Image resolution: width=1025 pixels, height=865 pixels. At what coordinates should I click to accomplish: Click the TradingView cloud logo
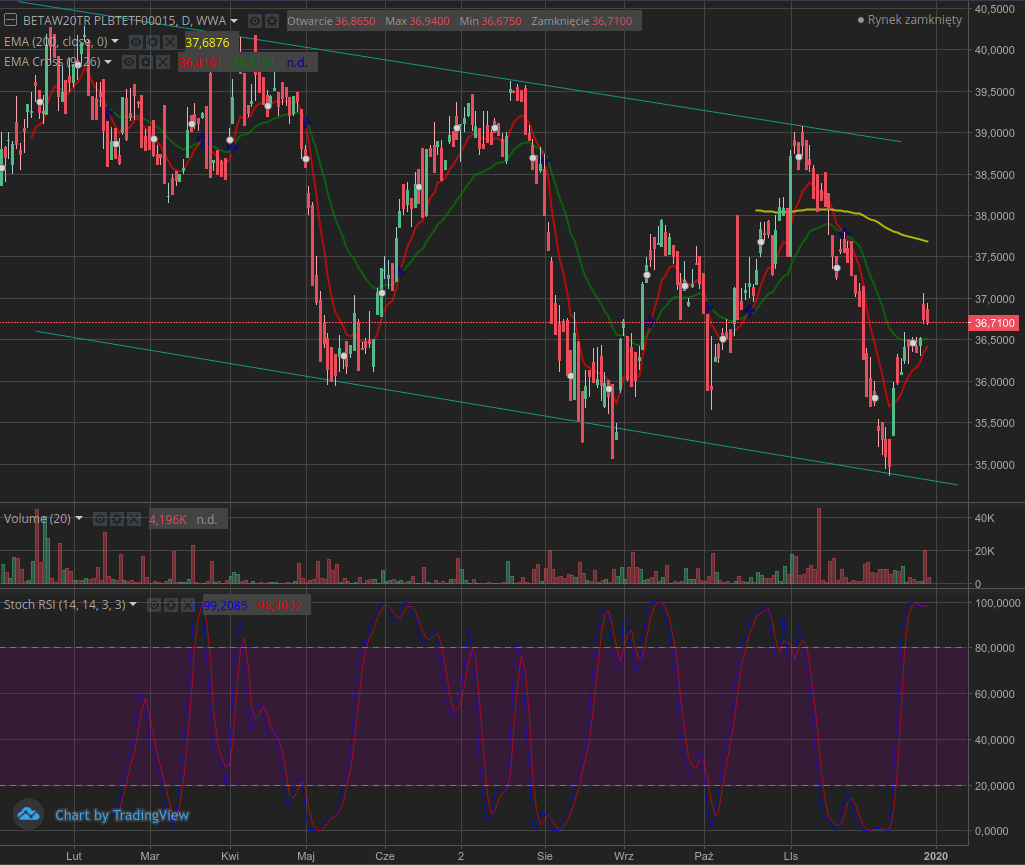[x=28, y=814]
